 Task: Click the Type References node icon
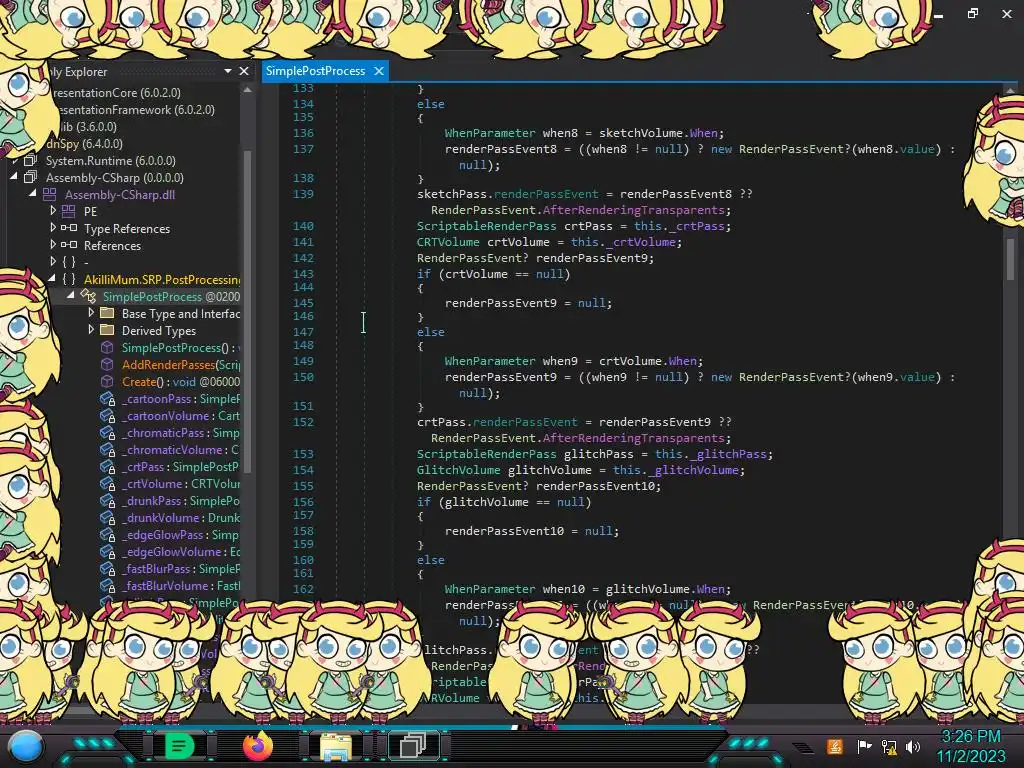(x=69, y=228)
